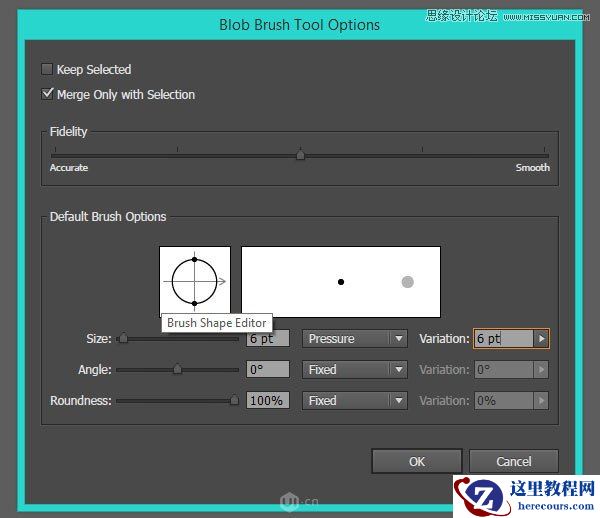Open the Roundness Fixed dropdown
This screenshot has height=518, width=600.
[x=355, y=401]
